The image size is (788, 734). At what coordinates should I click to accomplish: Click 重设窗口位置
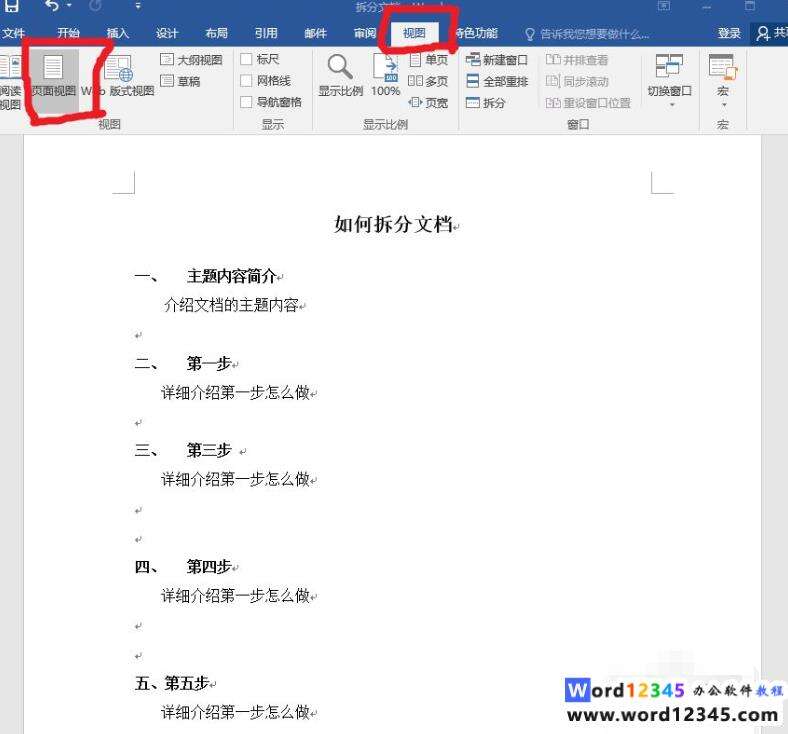588,102
